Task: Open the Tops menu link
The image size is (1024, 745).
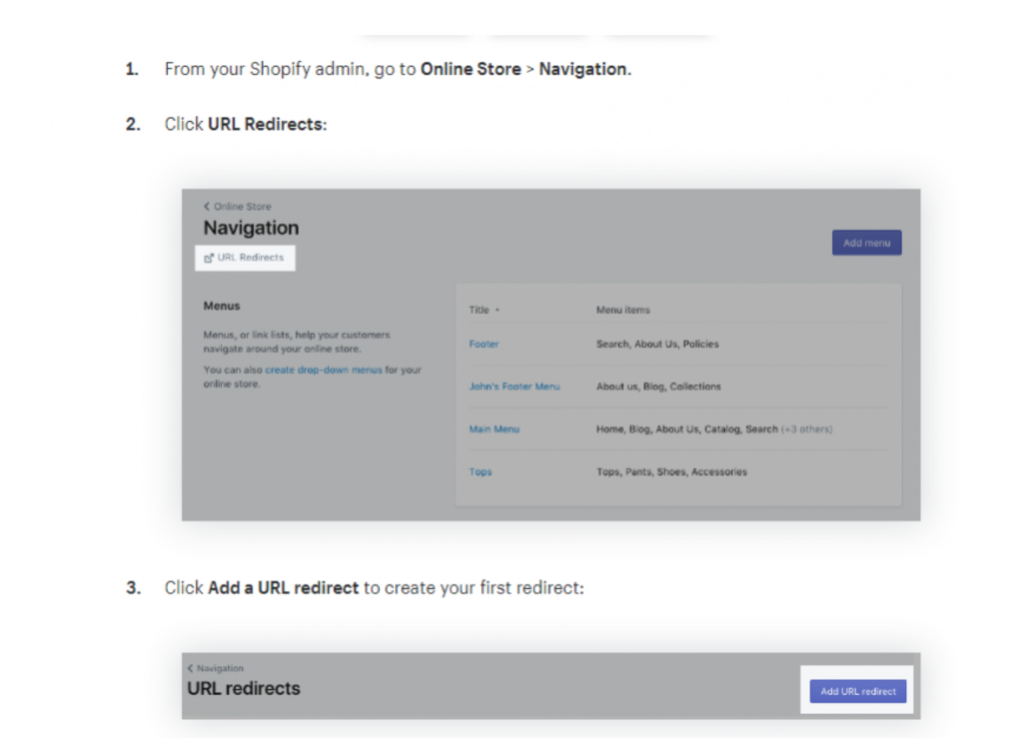Action: (x=480, y=472)
